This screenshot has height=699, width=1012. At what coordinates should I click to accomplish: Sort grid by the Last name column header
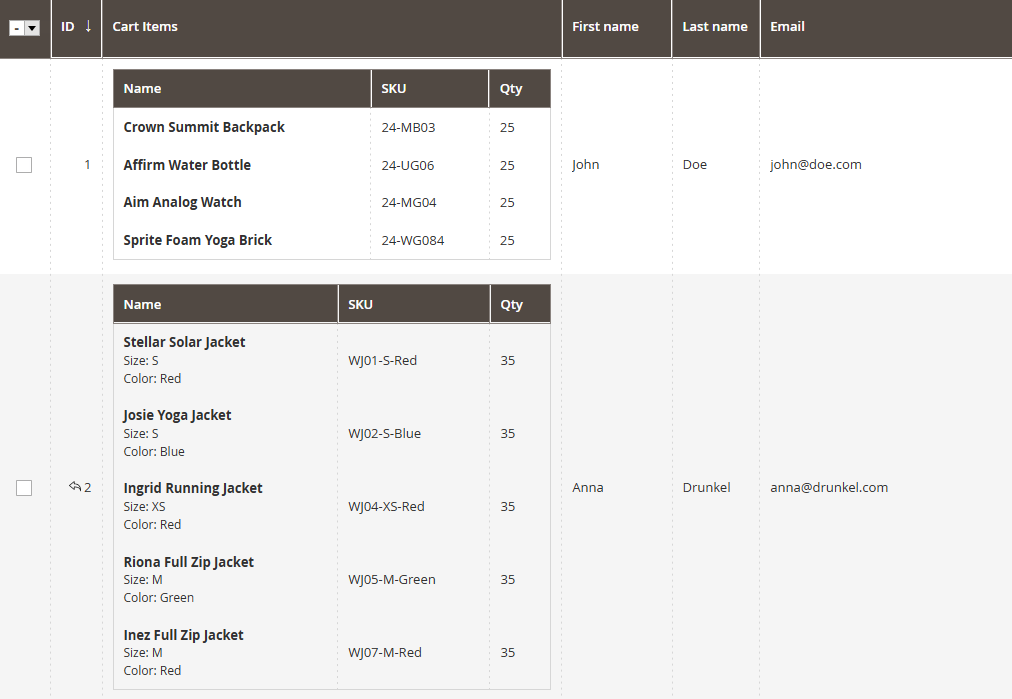tap(715, 26)
